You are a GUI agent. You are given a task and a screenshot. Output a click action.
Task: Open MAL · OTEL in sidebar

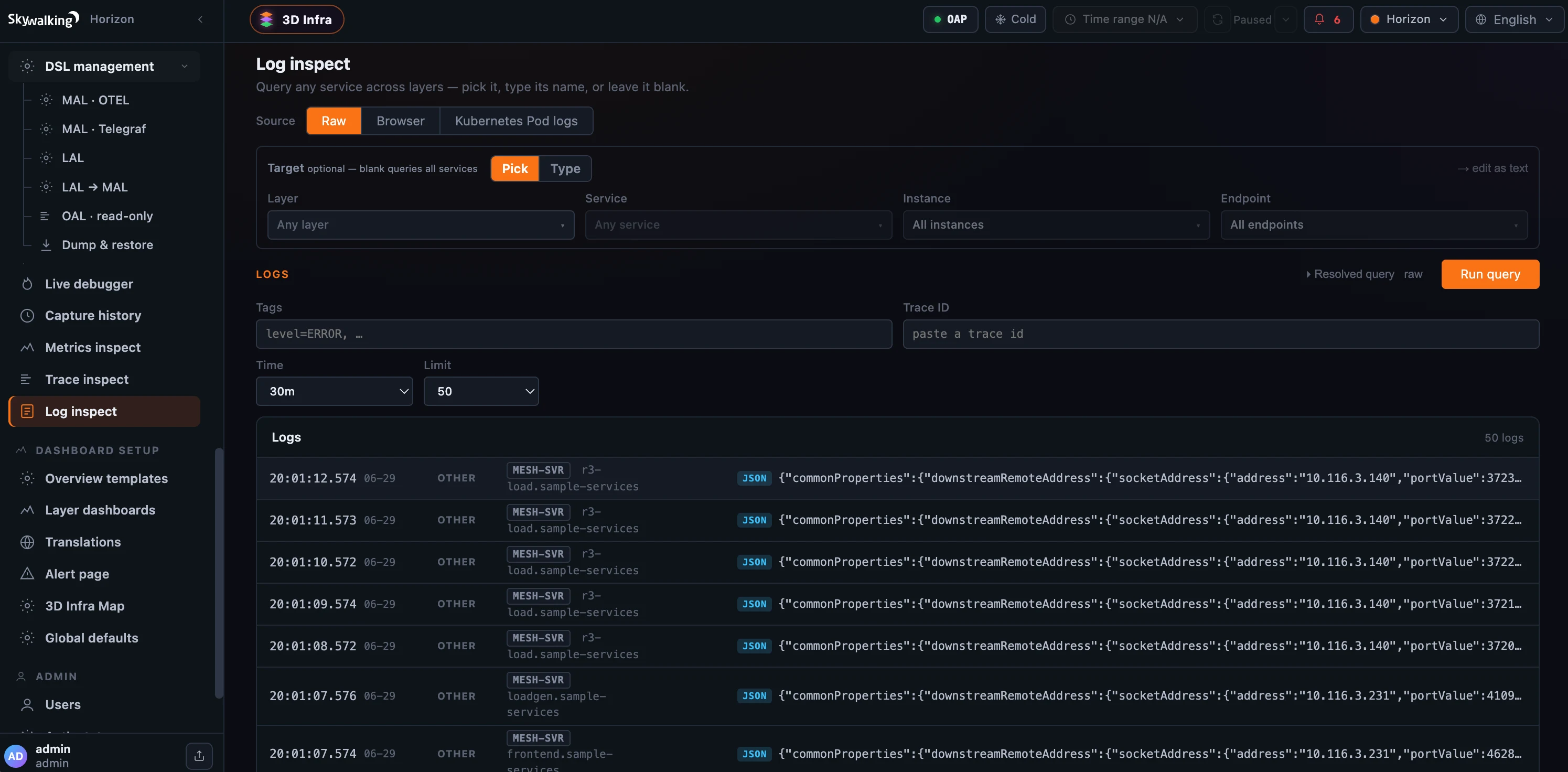click(95, 100)
